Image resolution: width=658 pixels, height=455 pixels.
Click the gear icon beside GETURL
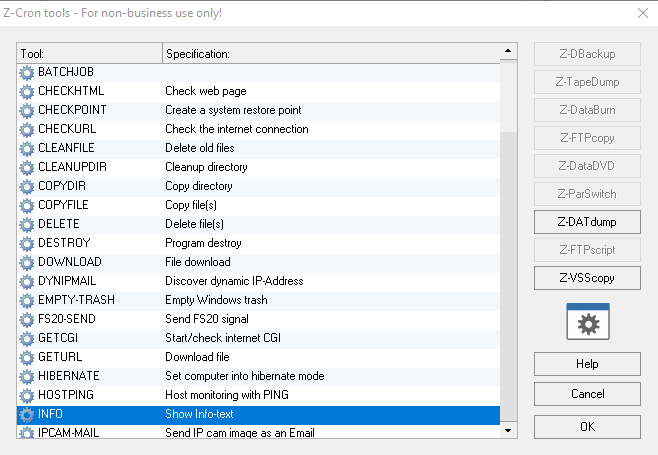[x=26, y=358]
